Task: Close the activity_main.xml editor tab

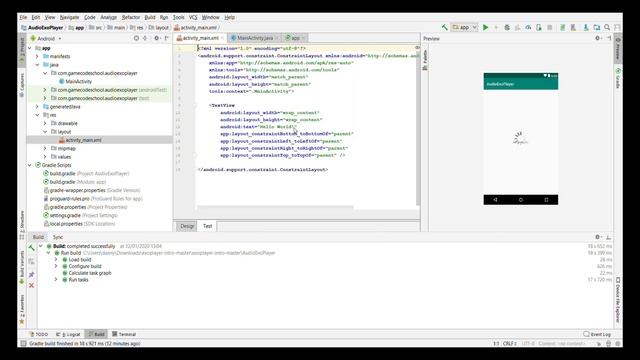Action: (x=222, y=38)
